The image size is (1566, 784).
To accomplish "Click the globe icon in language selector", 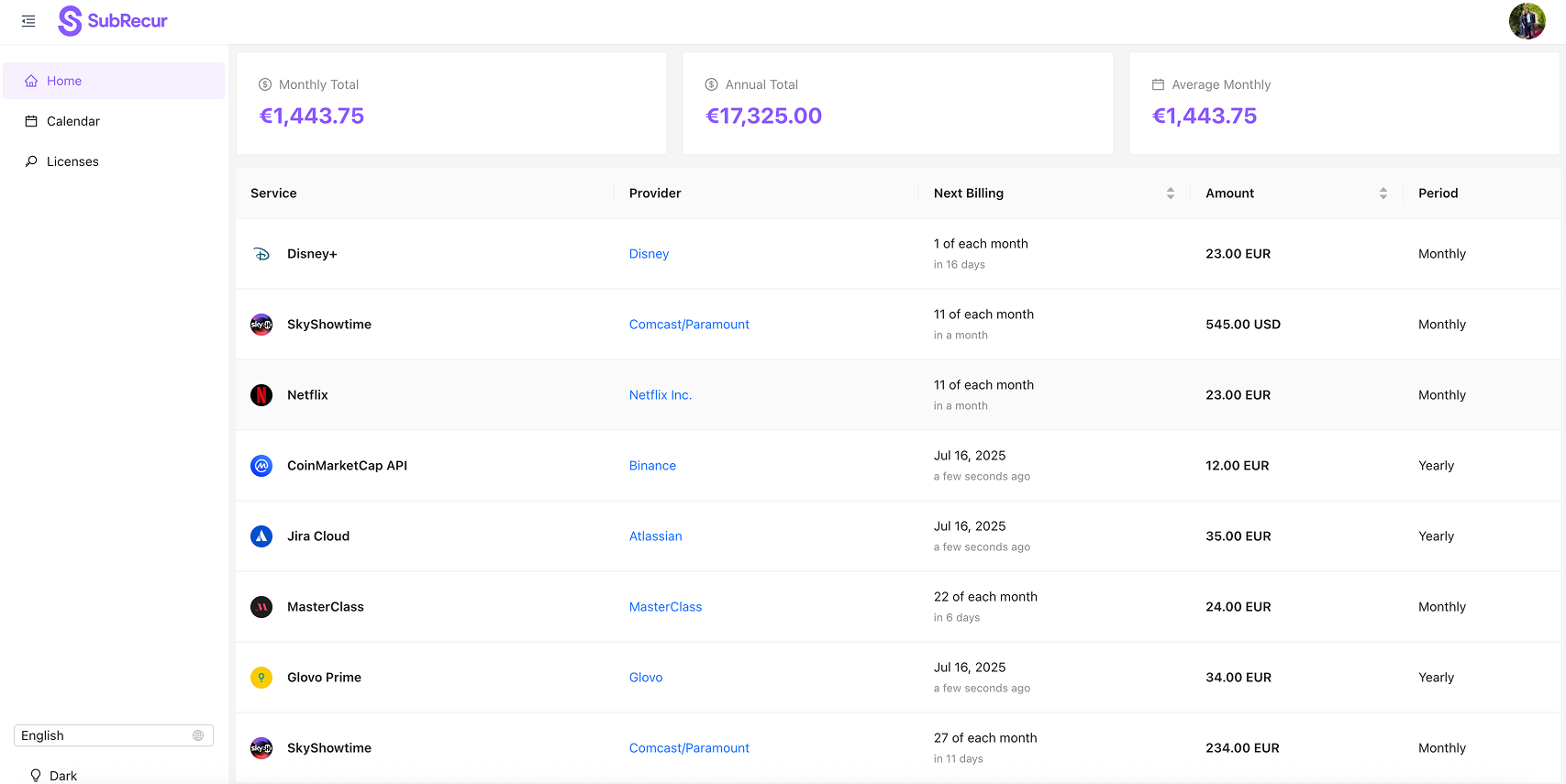I will (x=198, y=735).
